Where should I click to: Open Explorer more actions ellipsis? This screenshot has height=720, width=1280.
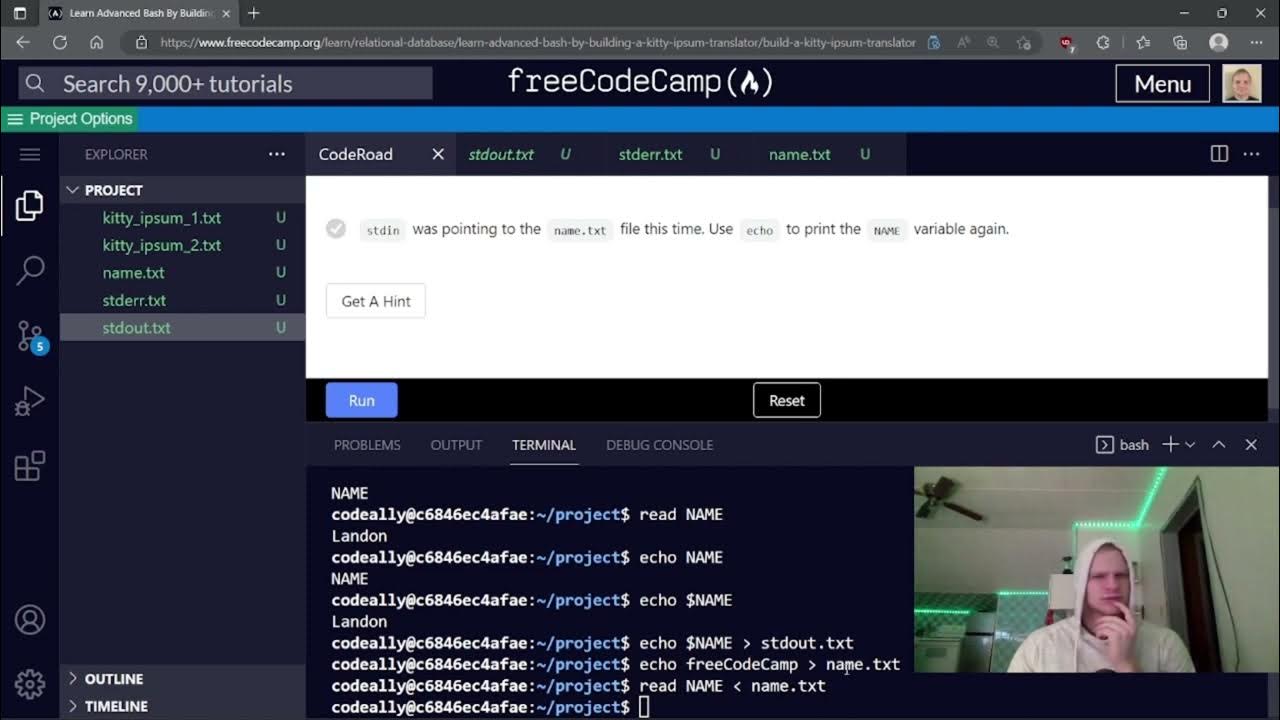tap(277, 154)
